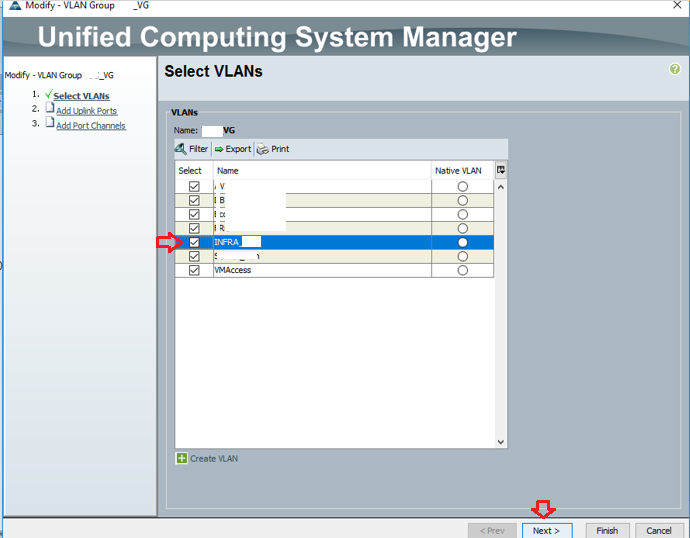690x538 pixels.
Task: Go to the Add Port Channels step
Action: tap(91, 125)
